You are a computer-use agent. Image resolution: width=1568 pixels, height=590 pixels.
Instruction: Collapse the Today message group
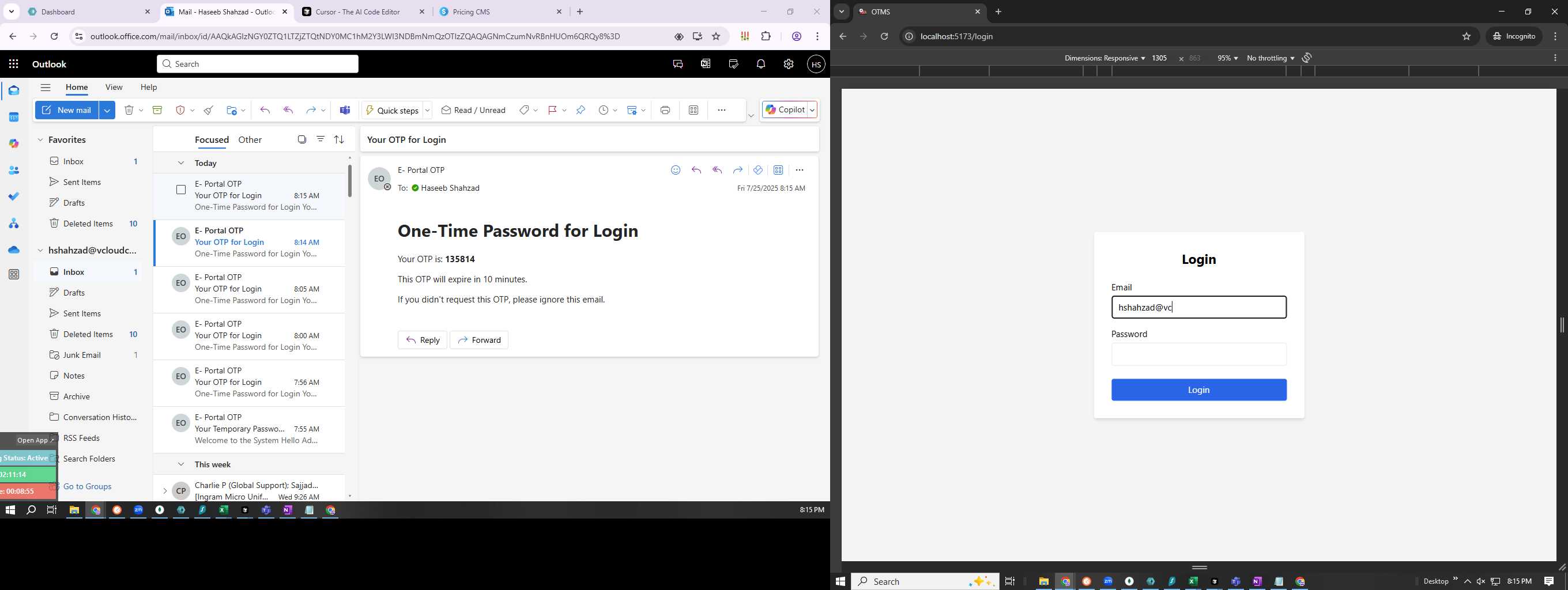pyautogui.click(x=181, y=163)
